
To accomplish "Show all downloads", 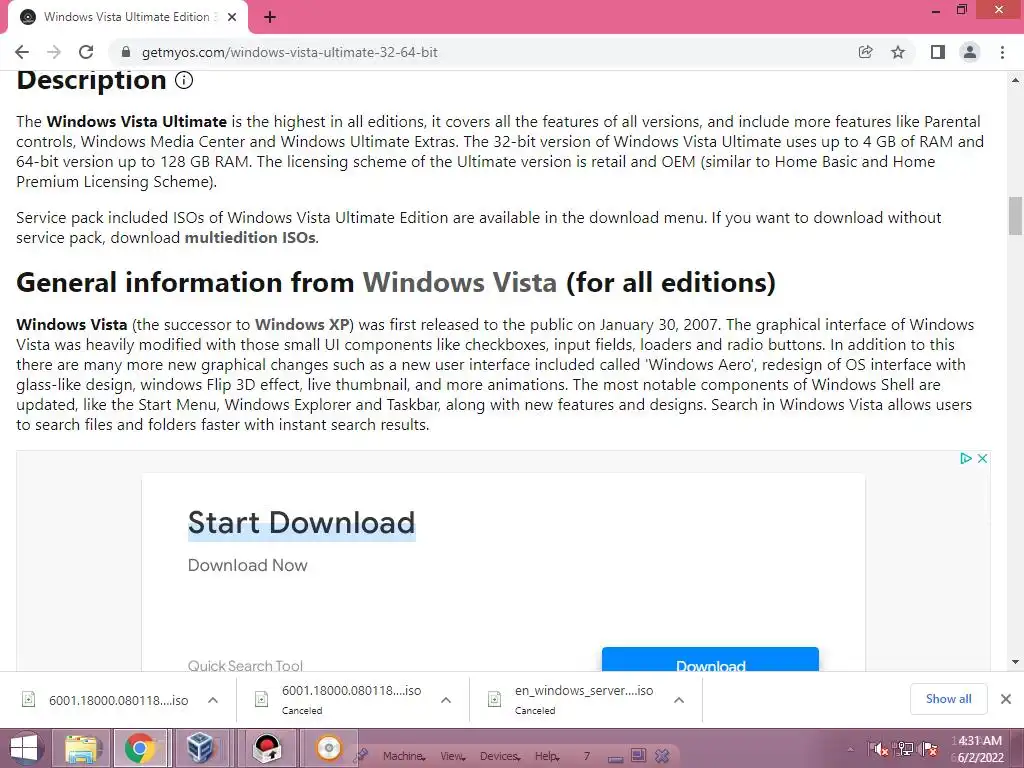I will pos(948,699).
